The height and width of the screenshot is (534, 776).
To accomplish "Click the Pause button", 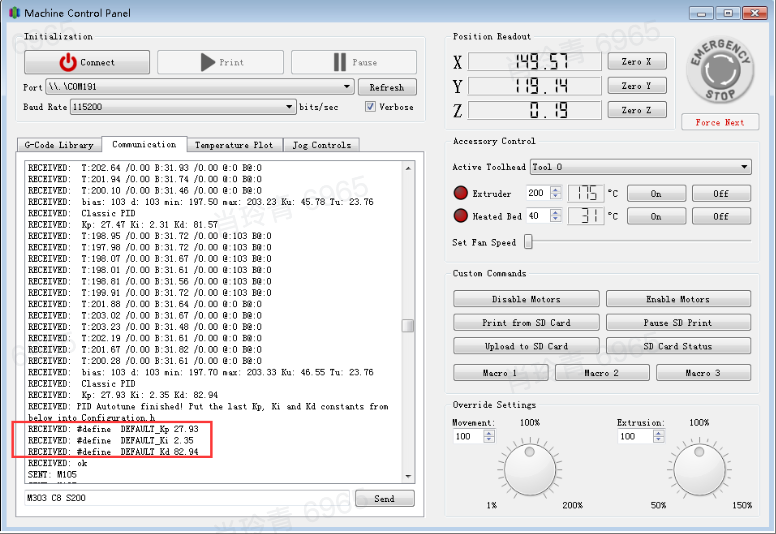I will pyautogui.click(x=354, y=62).
